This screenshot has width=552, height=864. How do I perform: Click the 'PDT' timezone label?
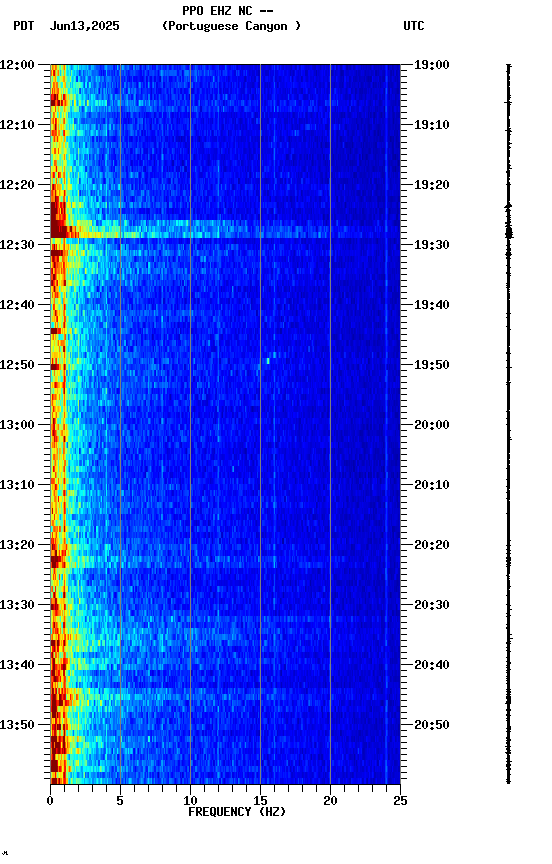click(24, 26)
